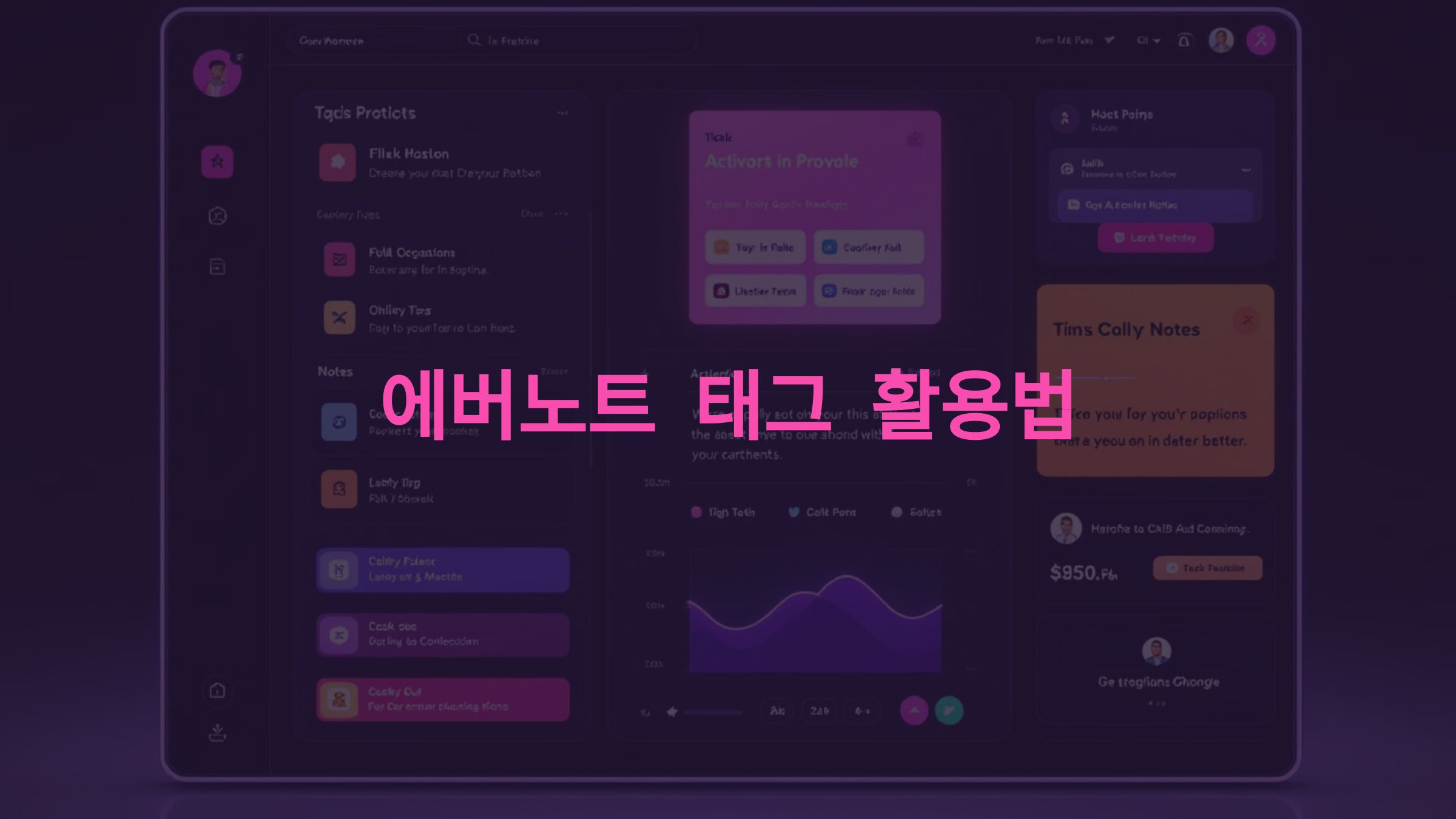Click the Tims Cally Notes close icon
1456x819 pixels.
point(1247,319)
